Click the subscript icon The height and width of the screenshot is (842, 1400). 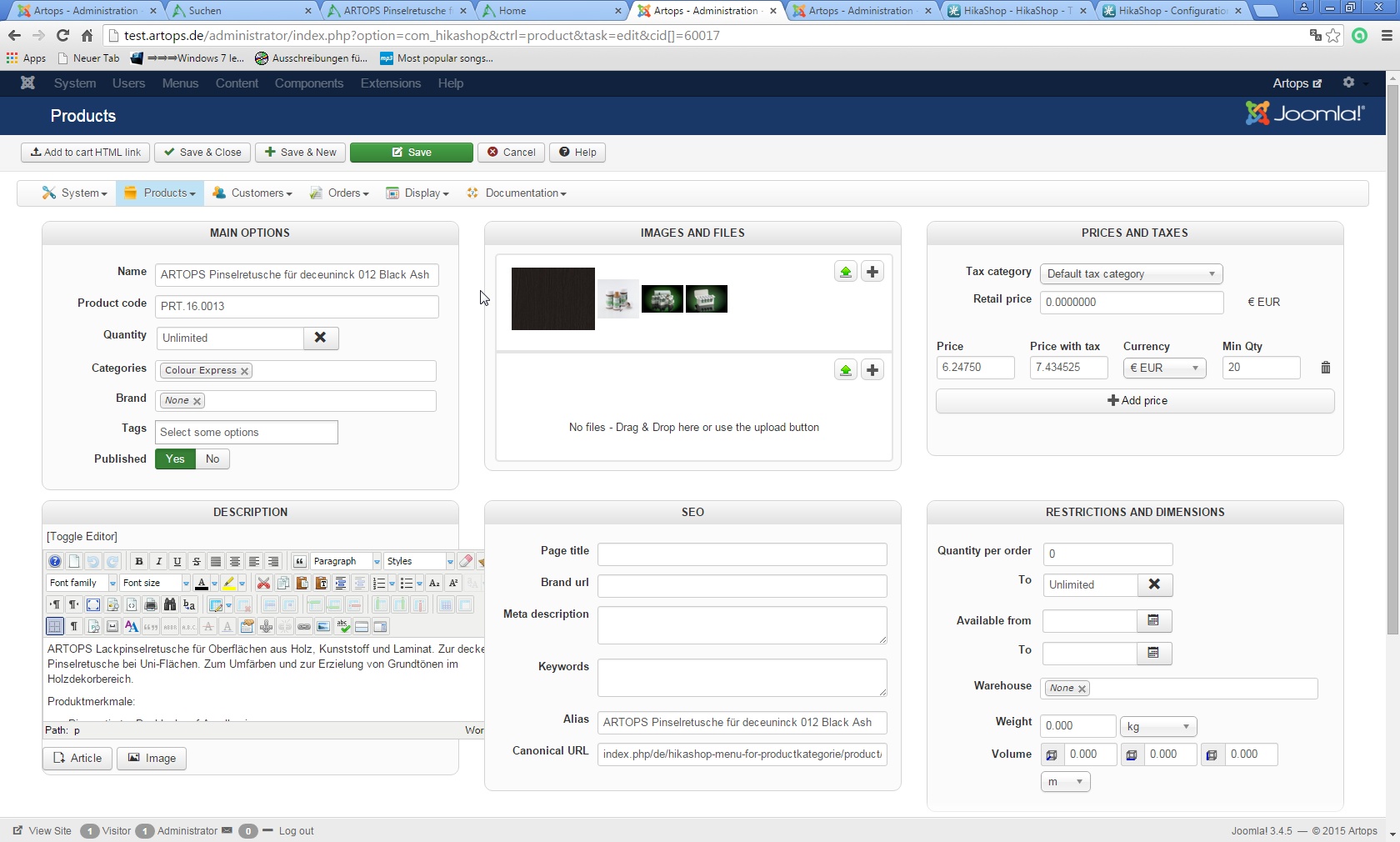pyautogui.click(x=434, y=583)
